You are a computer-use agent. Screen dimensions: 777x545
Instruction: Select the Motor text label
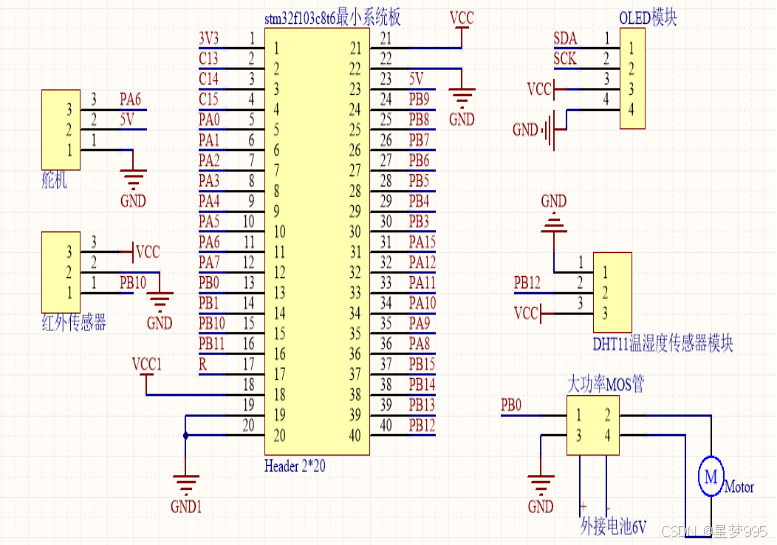(739, 488)
